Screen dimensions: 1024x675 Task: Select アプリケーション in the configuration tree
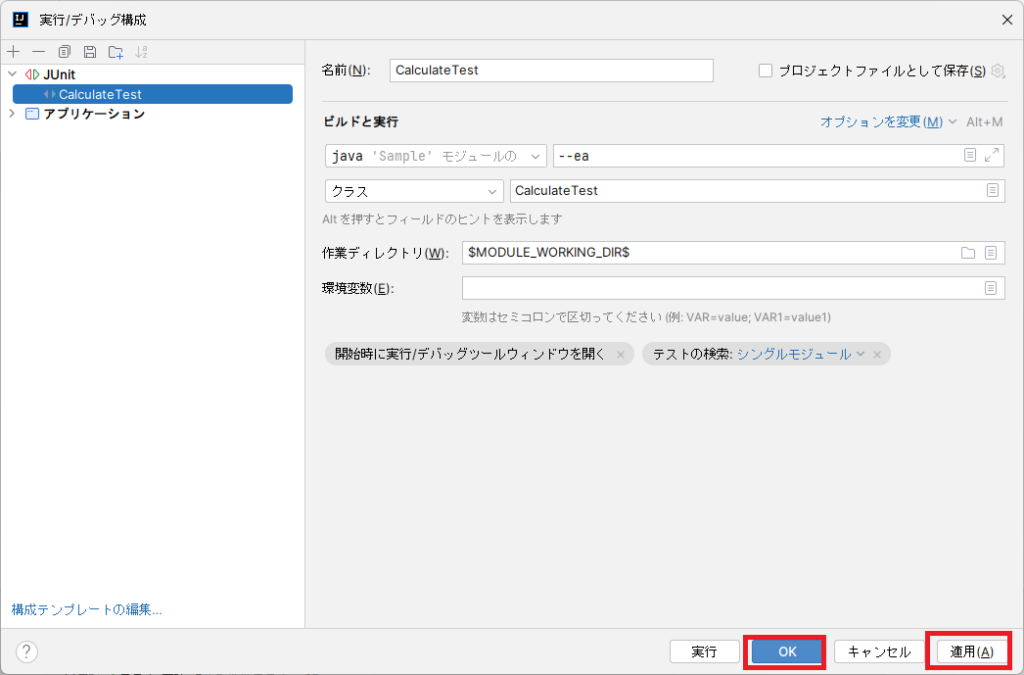[x=94, y=114]
